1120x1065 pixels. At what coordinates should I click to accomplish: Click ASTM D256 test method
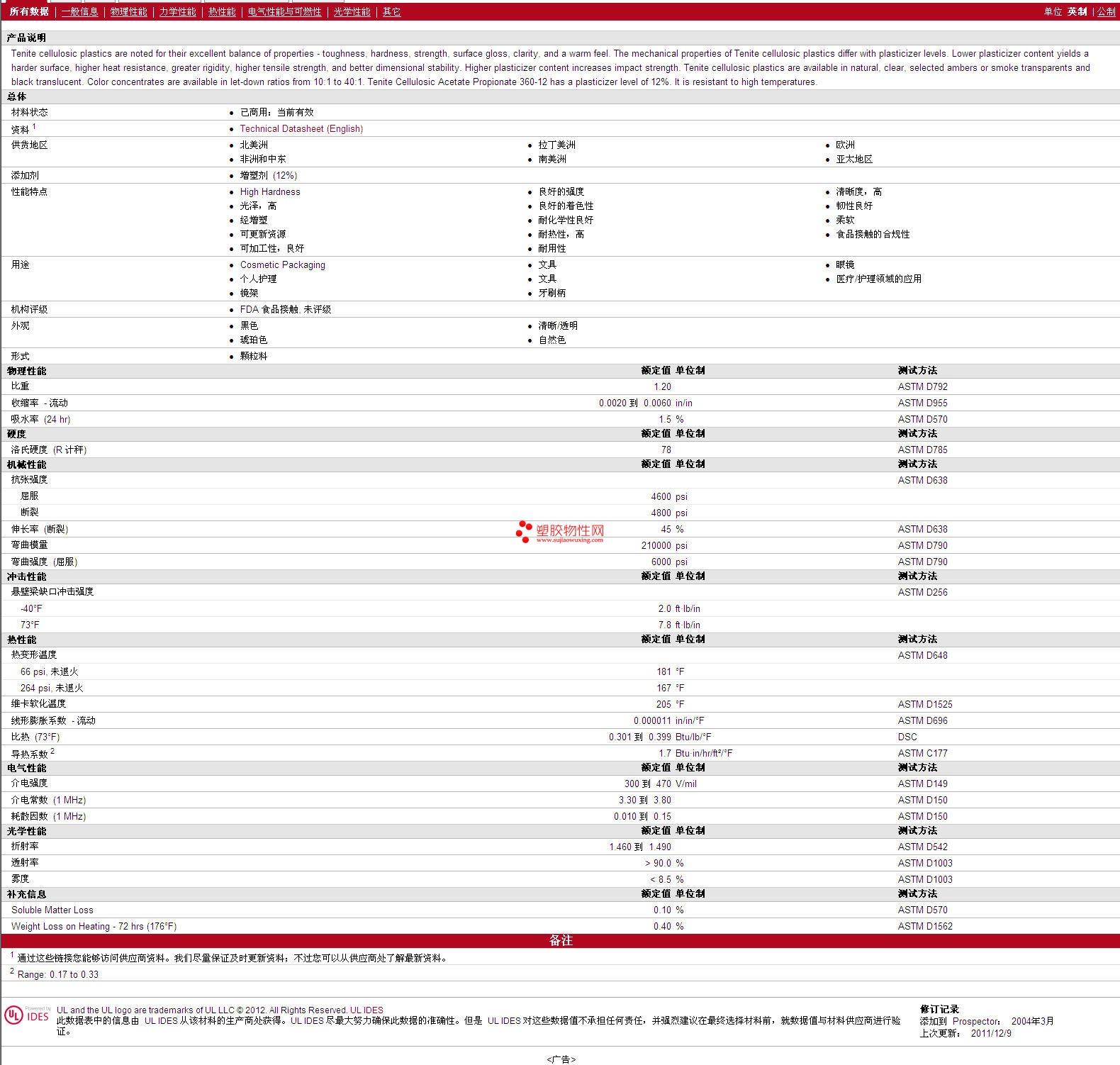pyautogui.click(x=922, y=592)
